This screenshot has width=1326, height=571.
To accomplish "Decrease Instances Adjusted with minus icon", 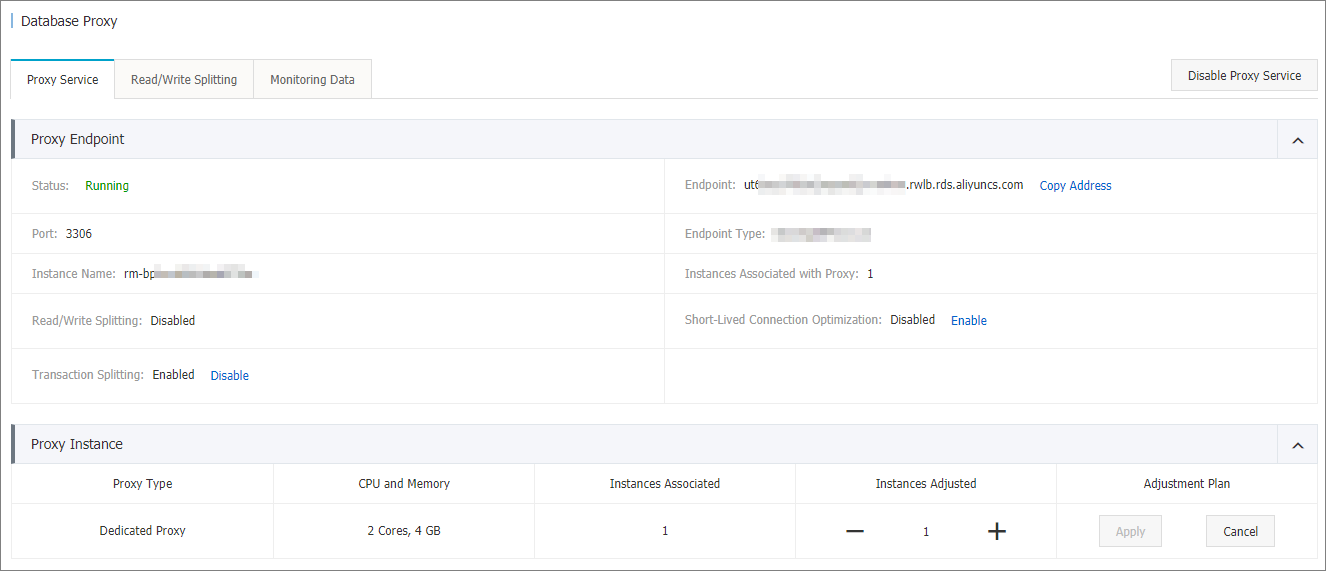I will point(855,532).
